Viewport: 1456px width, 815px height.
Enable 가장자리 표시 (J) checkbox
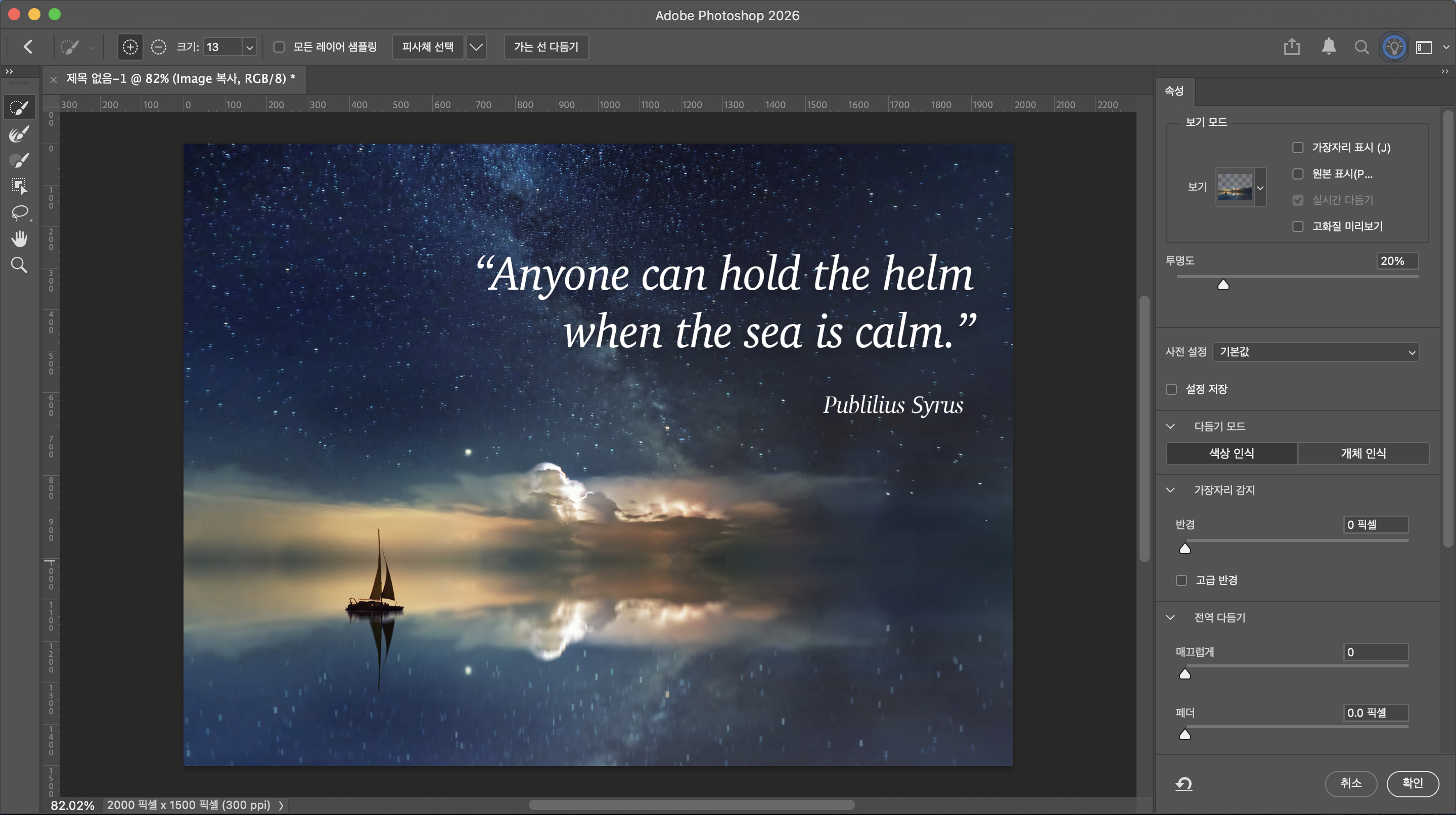pos(1298,148)
